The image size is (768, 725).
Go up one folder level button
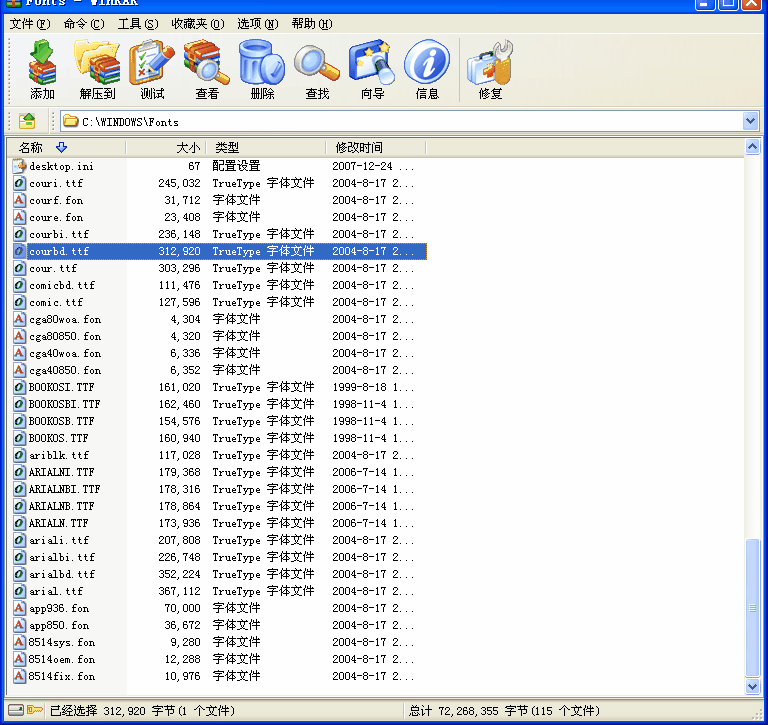(x=28, y=121)
